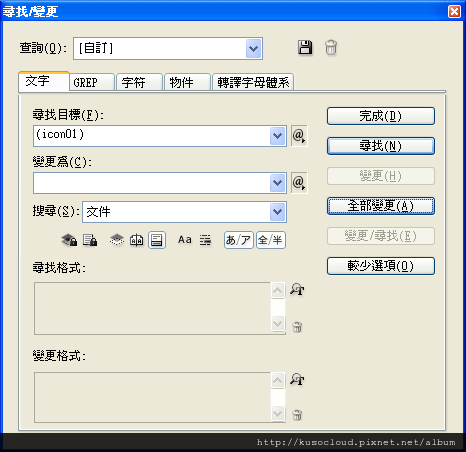Click the save query floppy disk icon
The width and height of the screenshot is (466, 452).
[x=305, y=47]
